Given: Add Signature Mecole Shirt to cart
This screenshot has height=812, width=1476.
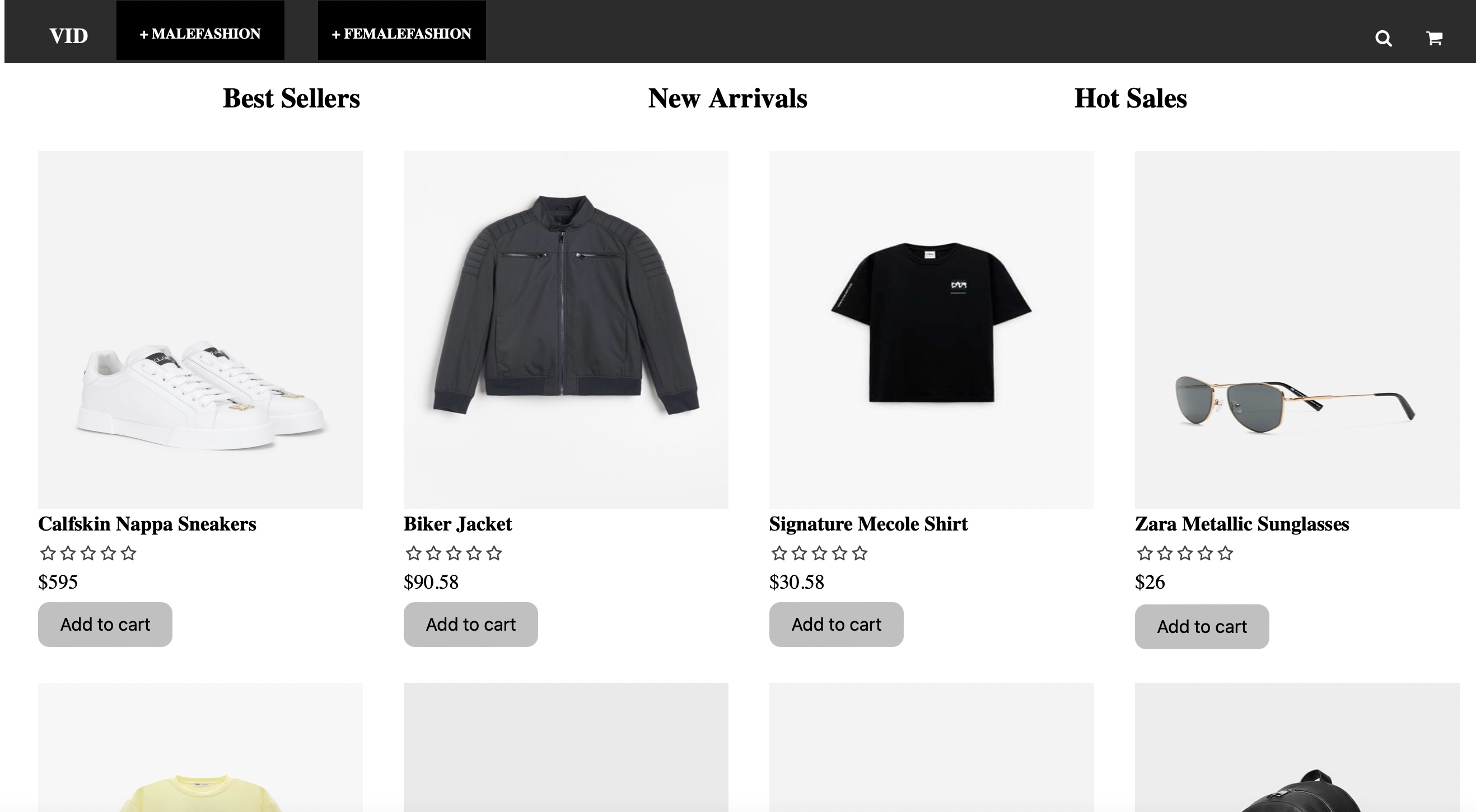Looking at the screenshot, I should click(x=836, y=624).
